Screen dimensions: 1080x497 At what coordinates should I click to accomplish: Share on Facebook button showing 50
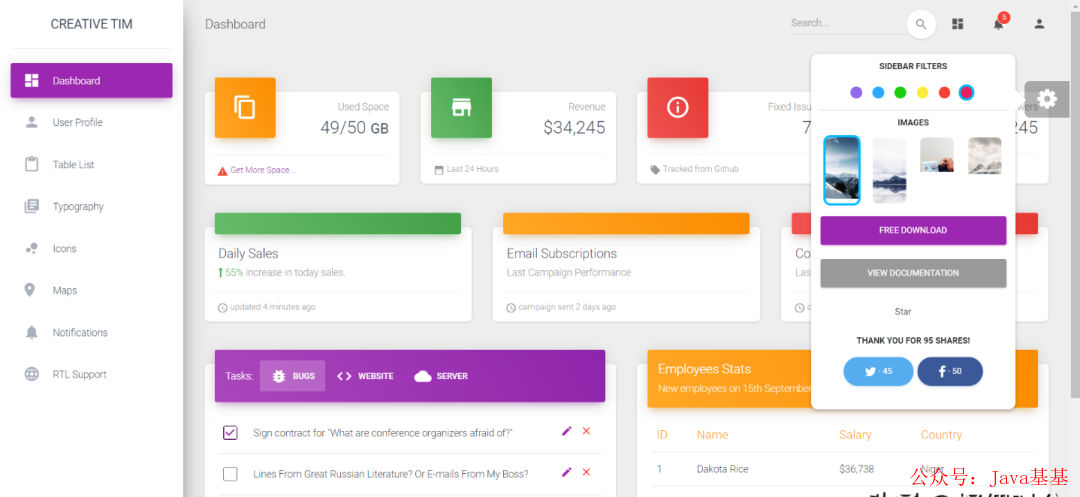[x=950, y=371]
